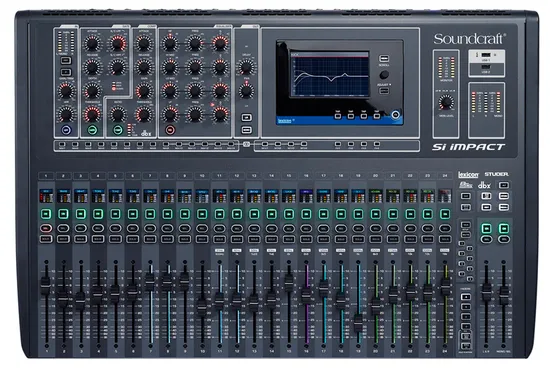Toggle the green ON button for channel 1

coord(46,214)
